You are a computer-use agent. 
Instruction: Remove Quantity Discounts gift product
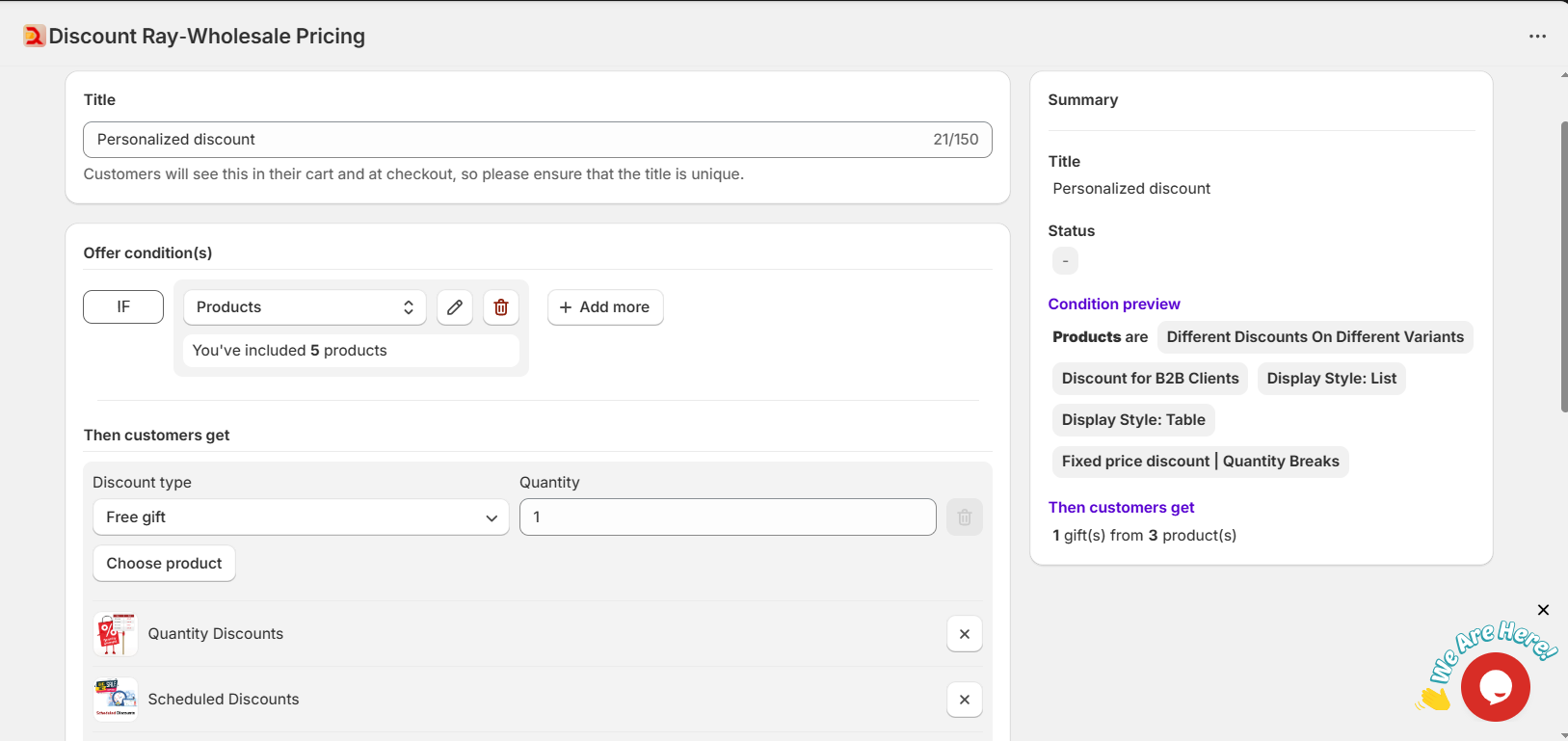pos(965,634)
